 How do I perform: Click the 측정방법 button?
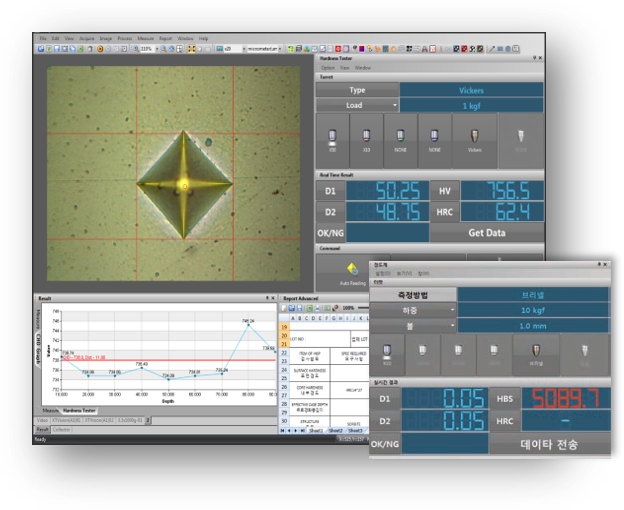tap(413, 295)
